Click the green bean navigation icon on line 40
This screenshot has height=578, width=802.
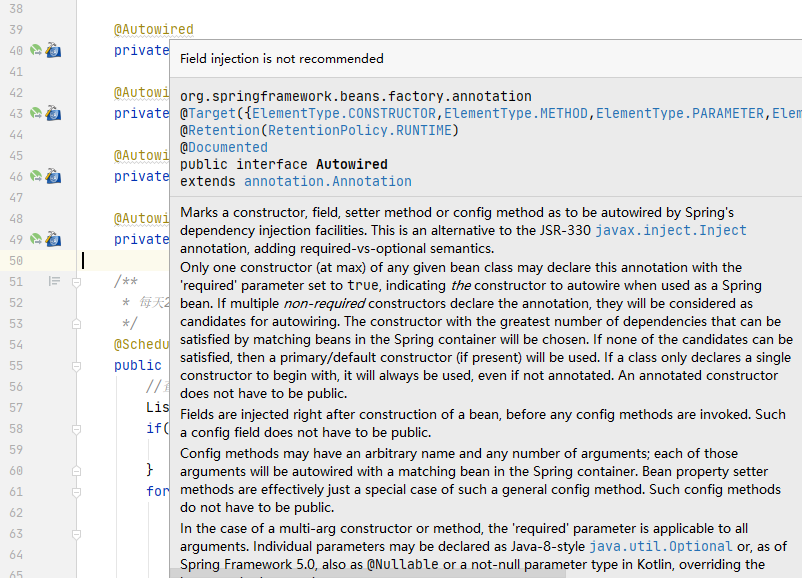coord(36,51)
